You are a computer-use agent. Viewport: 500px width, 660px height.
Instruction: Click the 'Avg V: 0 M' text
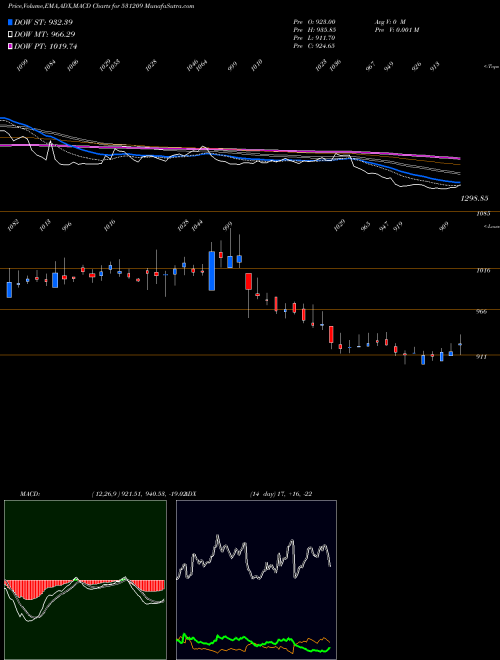click(x=389, y=22)
